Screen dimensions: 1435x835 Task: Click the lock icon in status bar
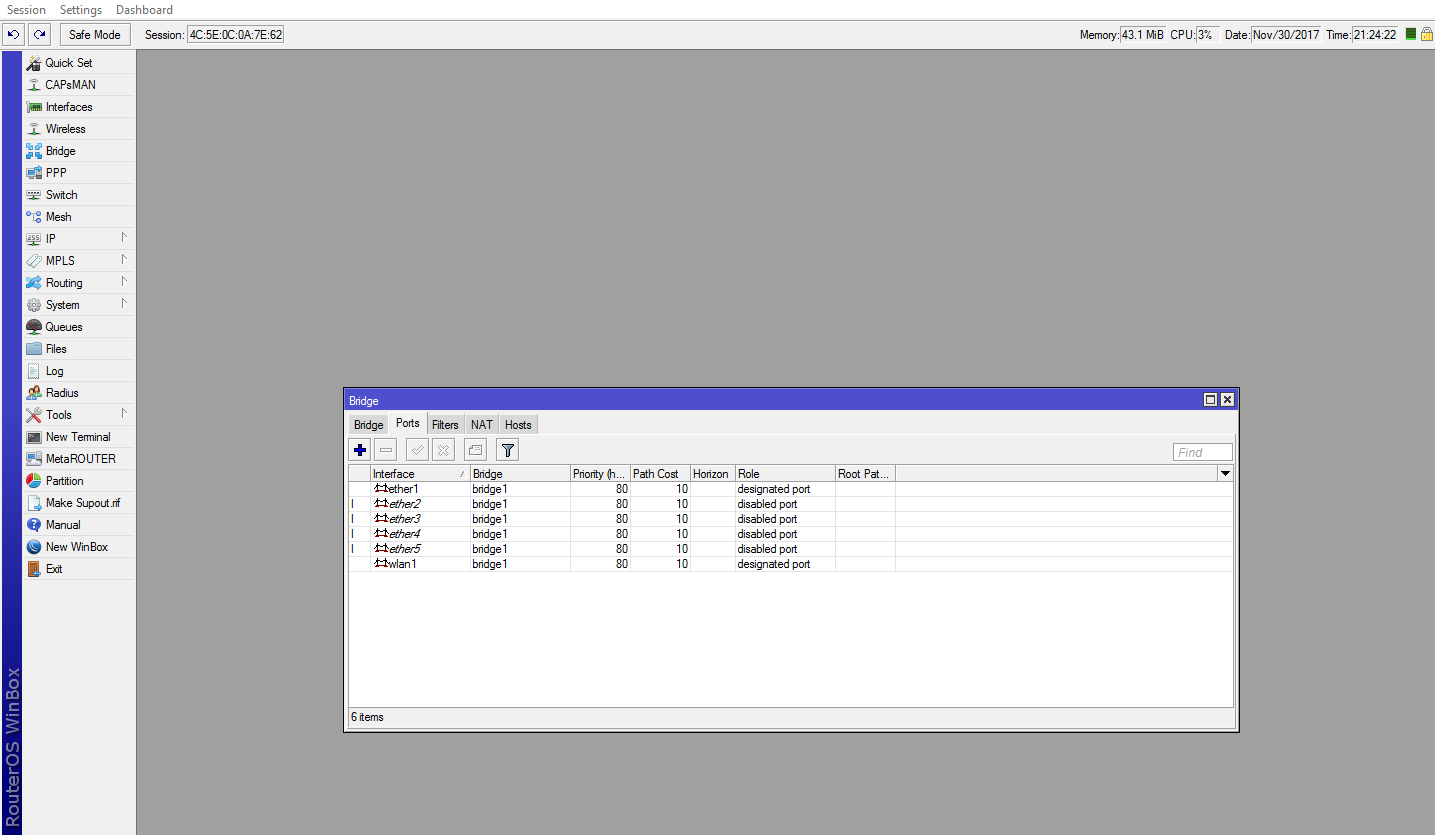1426,34
